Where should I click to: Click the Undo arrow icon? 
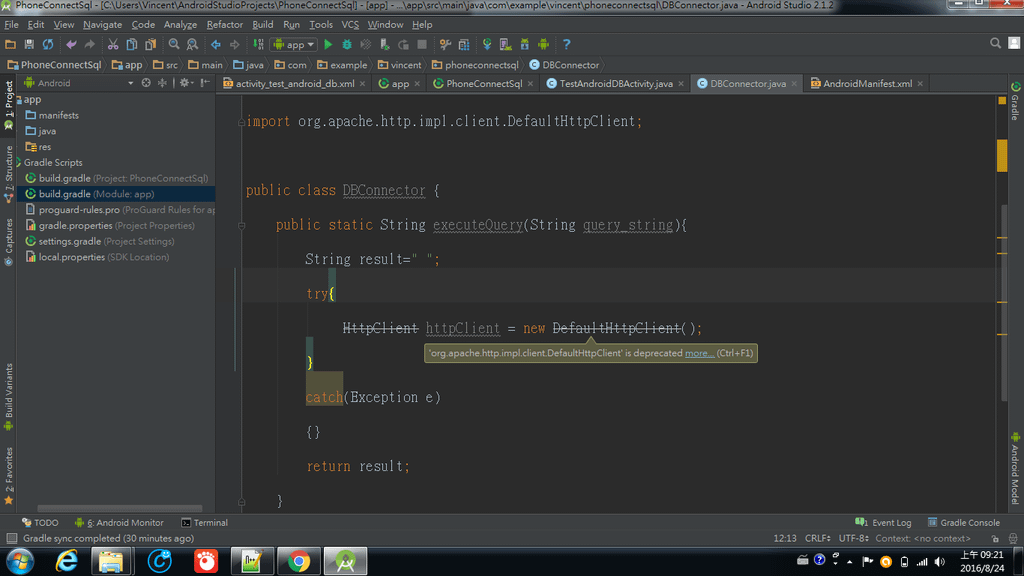coord(71,44)
